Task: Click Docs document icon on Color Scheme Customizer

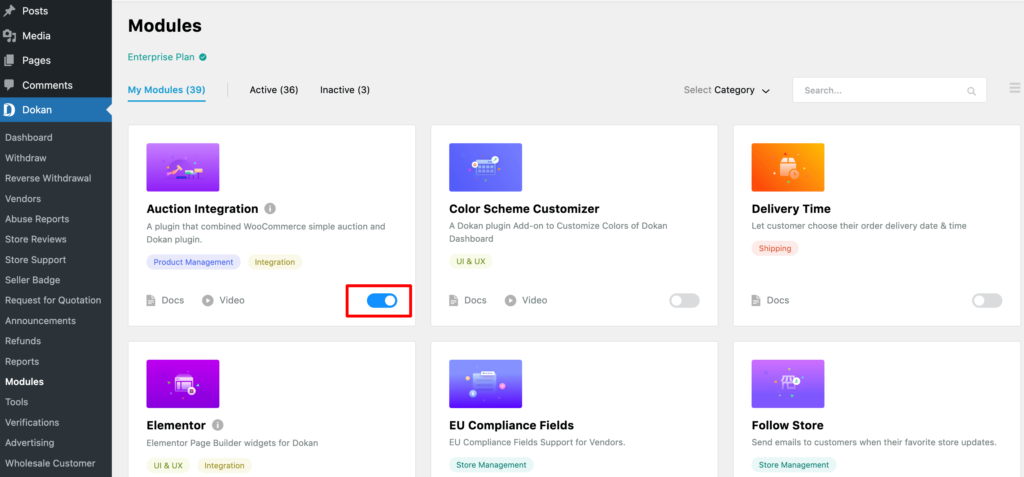Action: click(x=454, y=301)
